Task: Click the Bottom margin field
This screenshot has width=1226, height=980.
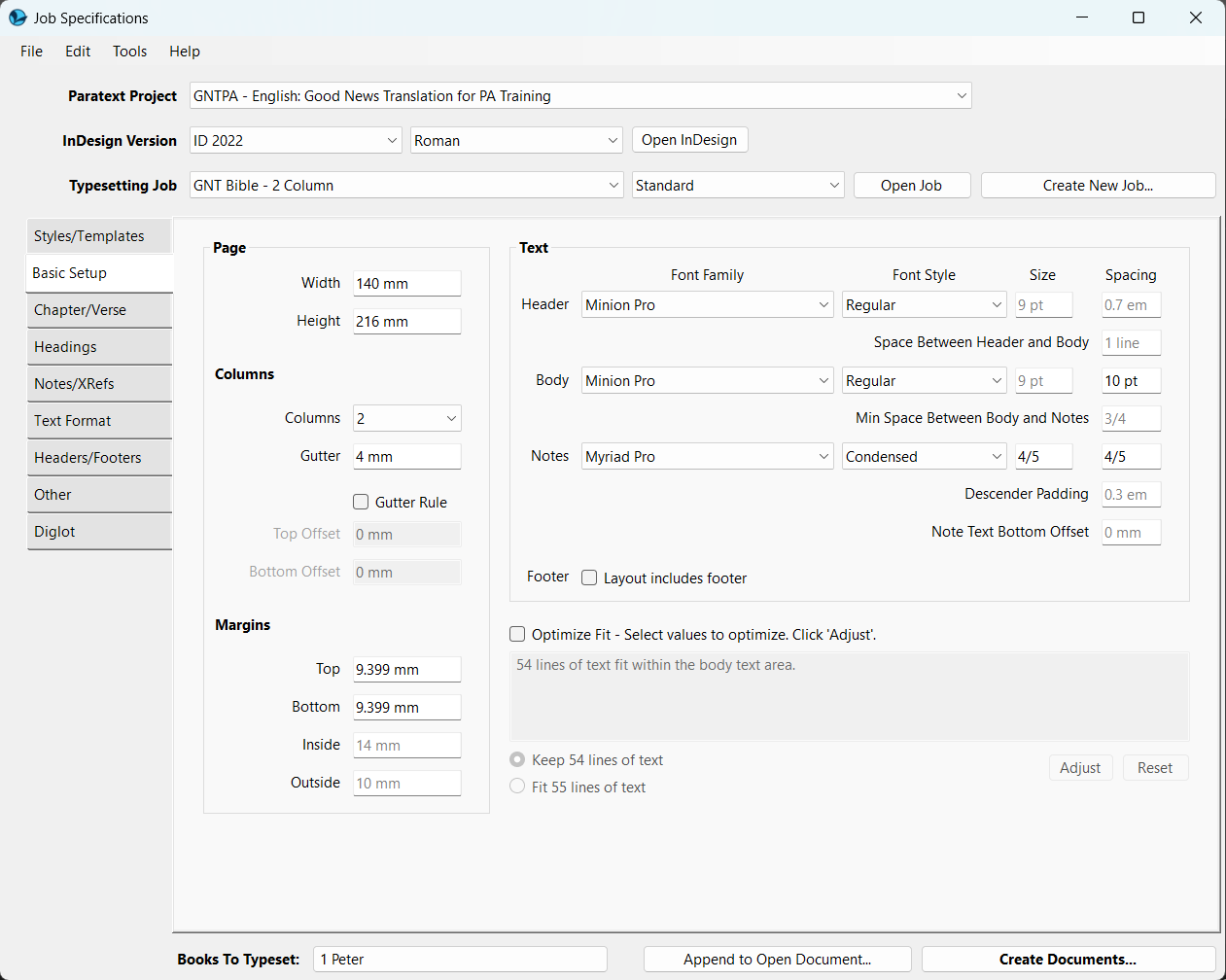Action: [x=406, y=707]
